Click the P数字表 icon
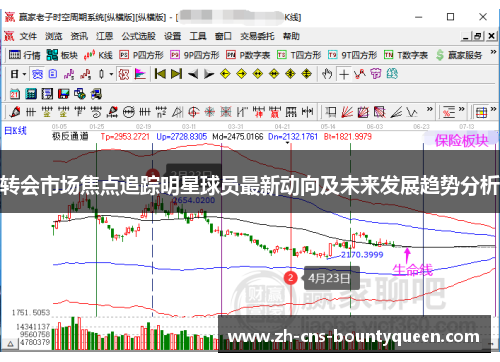This screenshot has width=500, height=362. pos(231,55)
